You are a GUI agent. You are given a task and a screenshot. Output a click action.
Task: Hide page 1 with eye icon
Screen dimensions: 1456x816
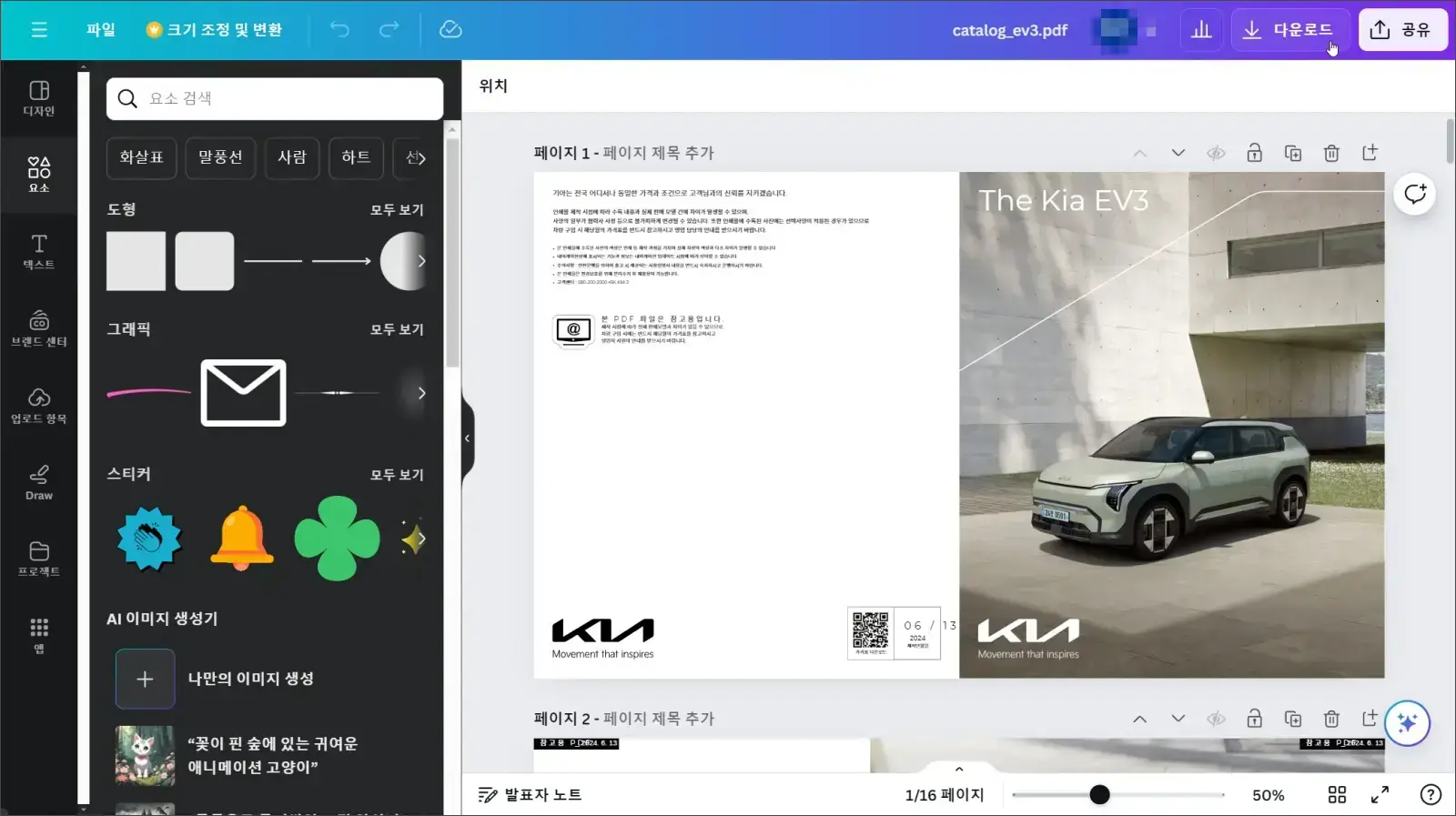tap(1216, 153)
